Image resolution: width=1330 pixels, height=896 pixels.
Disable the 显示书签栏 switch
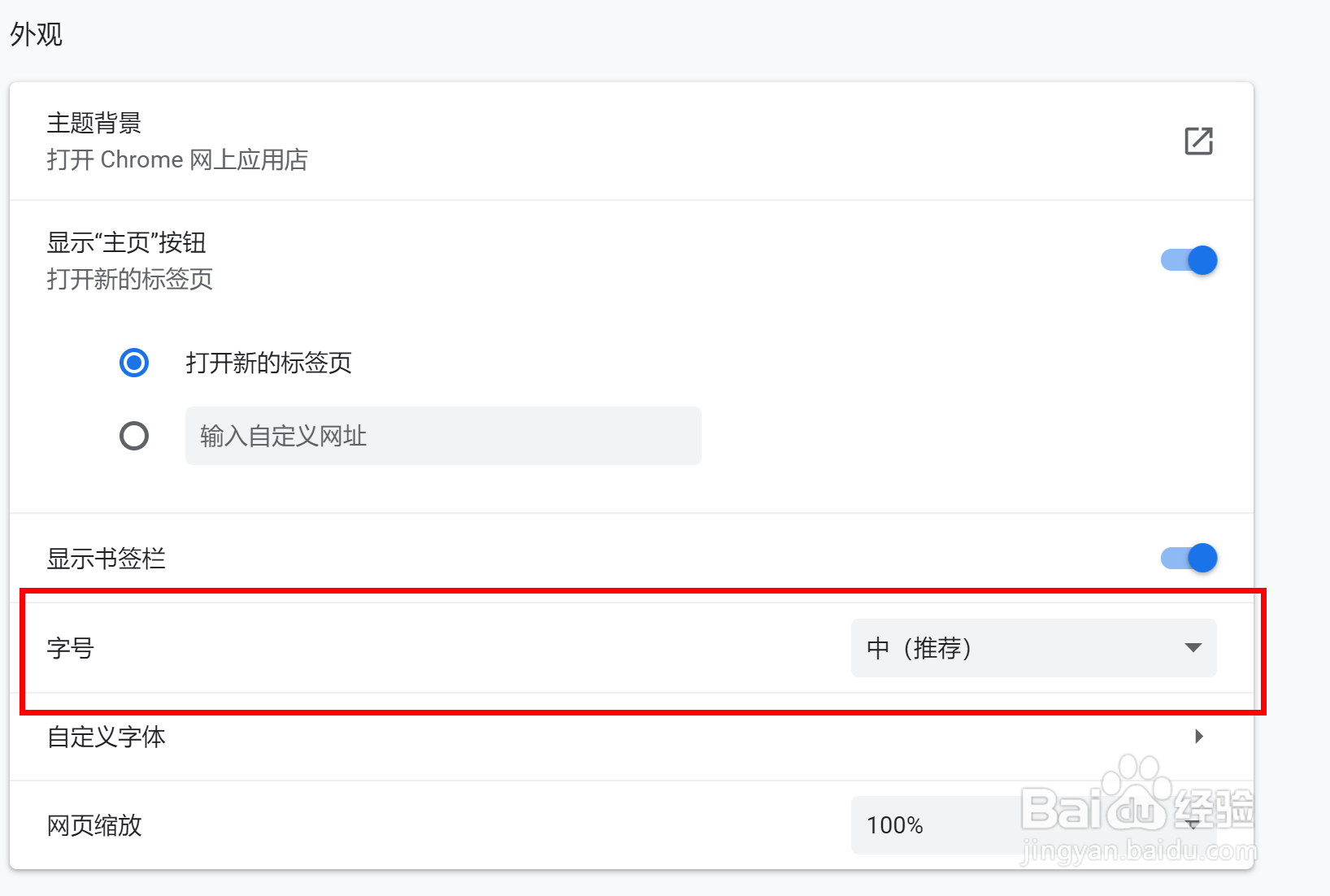pyautogui.click(x=1189, y=558)
